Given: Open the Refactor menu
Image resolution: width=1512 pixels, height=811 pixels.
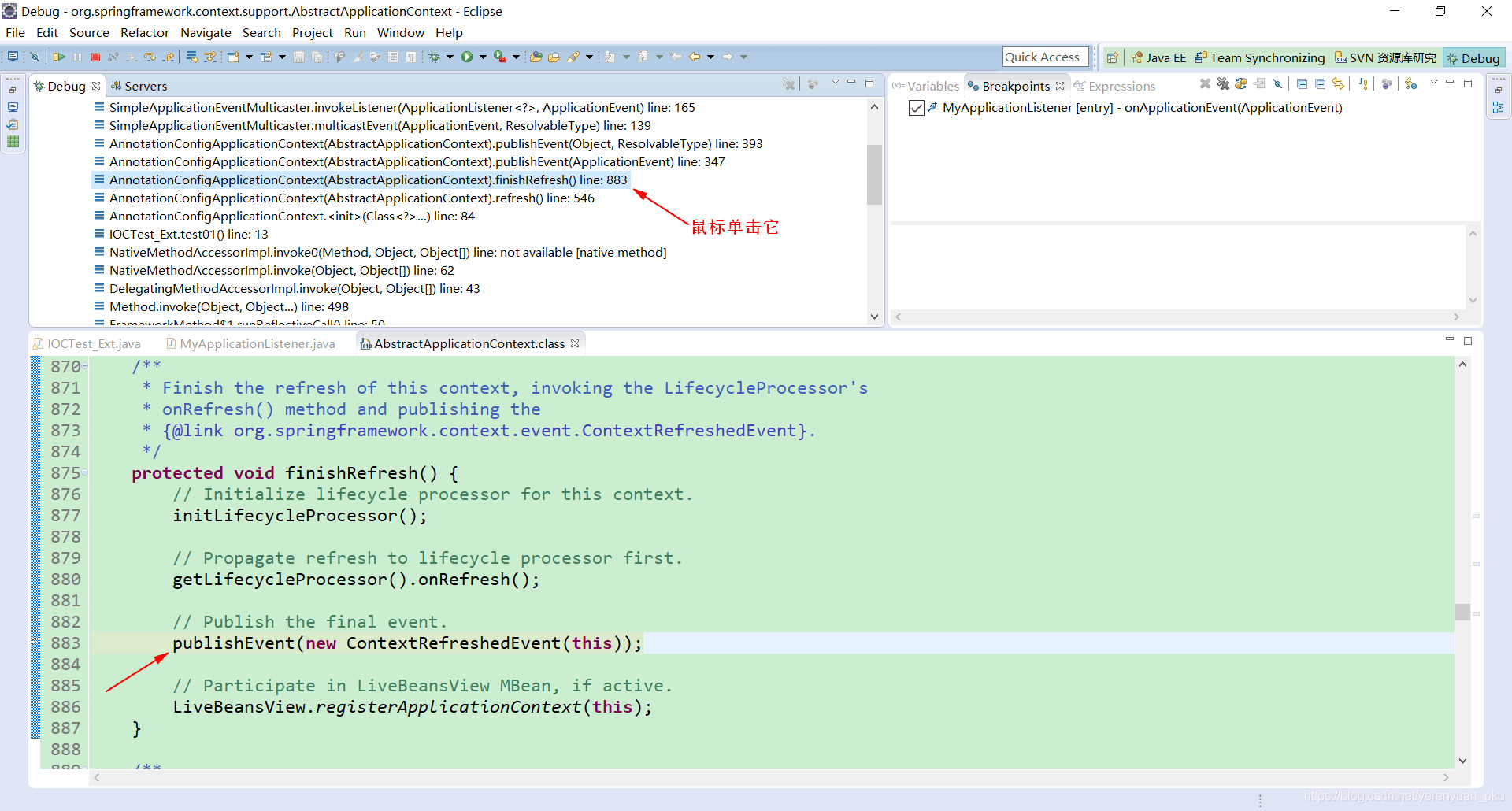Looking at the screenshot, I should [144, 32].
